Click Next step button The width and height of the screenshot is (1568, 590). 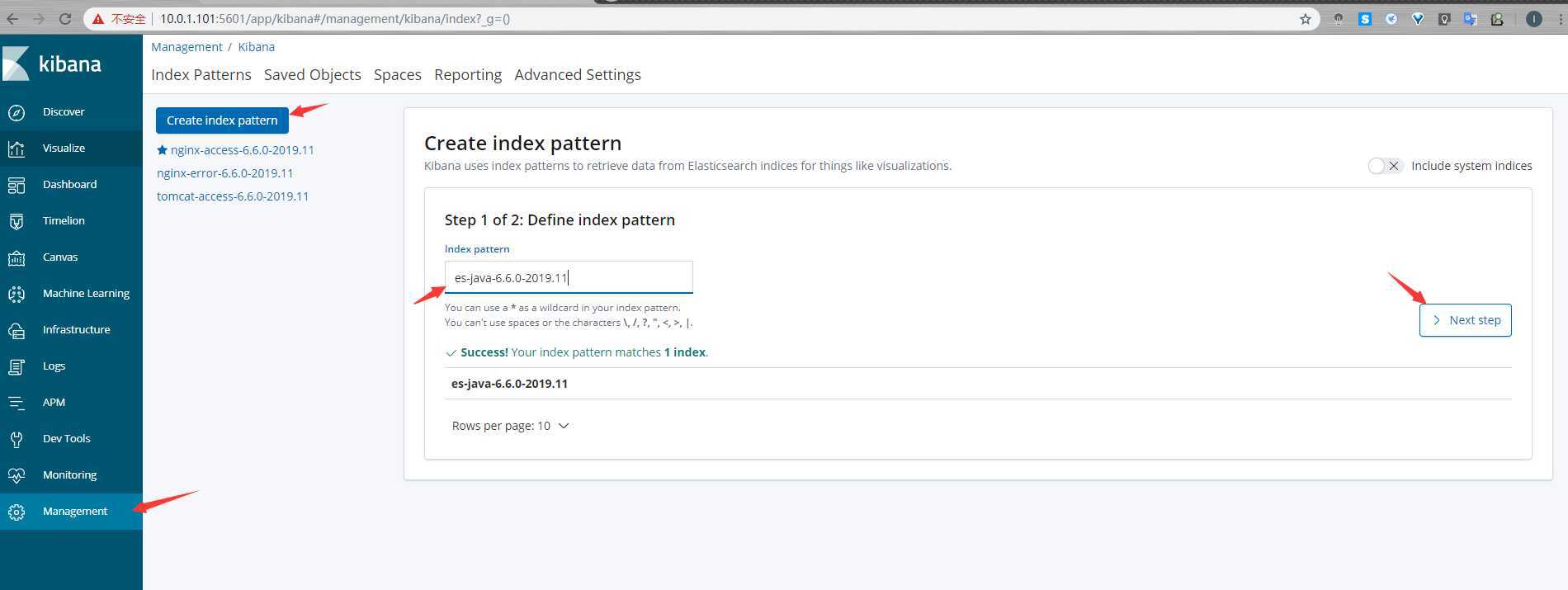click(1466, 320)
